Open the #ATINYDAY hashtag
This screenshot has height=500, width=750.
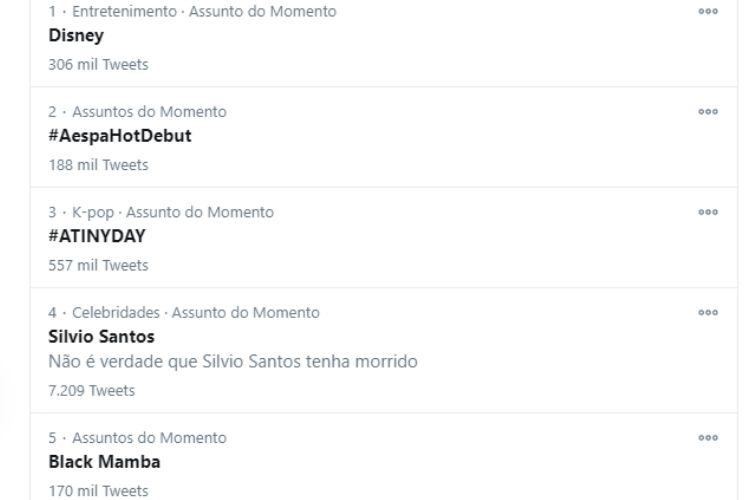pyautogui.click(x=97, y=237)
